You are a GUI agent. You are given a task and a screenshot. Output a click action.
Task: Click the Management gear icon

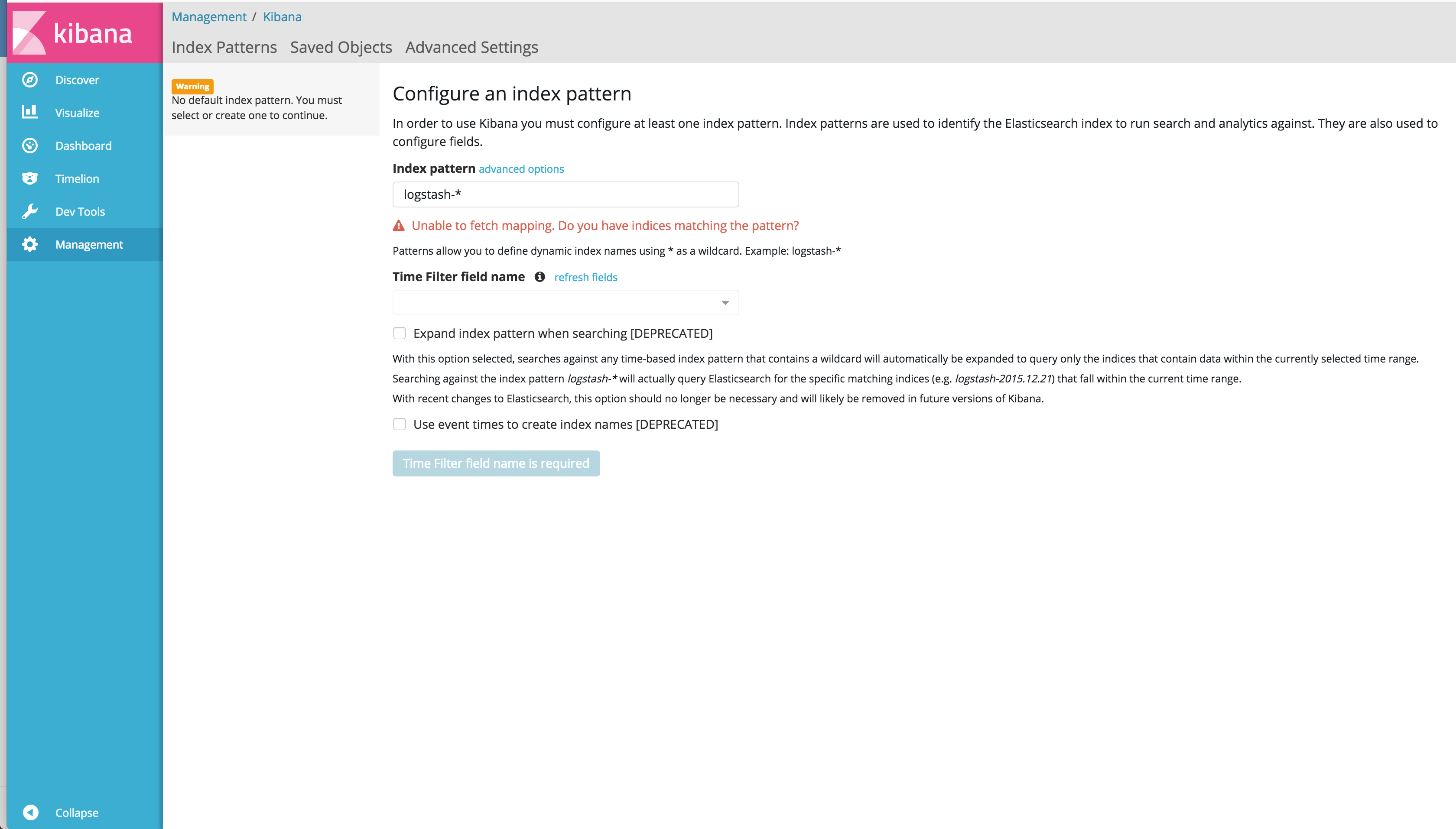(29, 244)
